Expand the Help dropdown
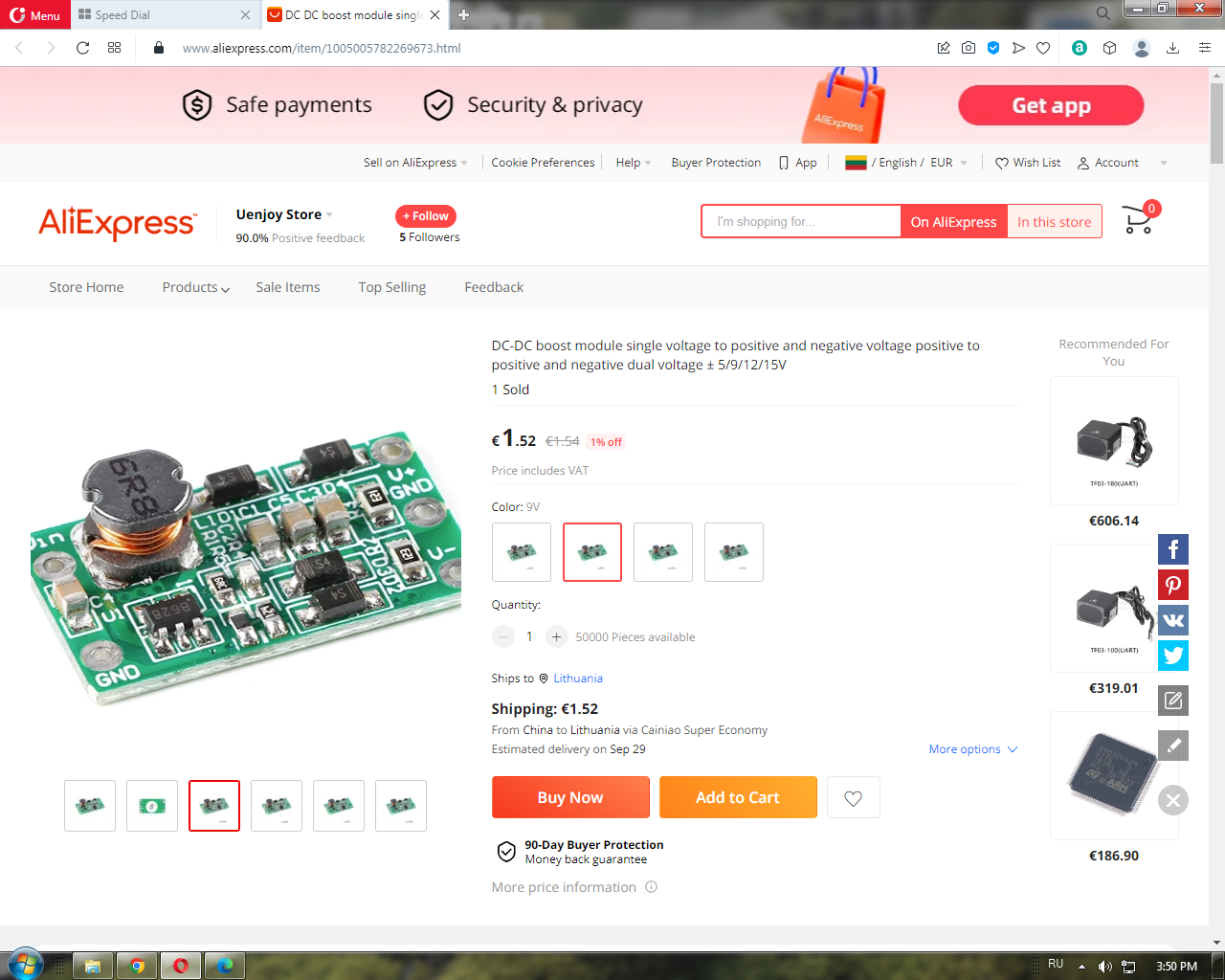Image resolution: width=1225 pixels, height=980 pixels. click(x=634, y=163)
